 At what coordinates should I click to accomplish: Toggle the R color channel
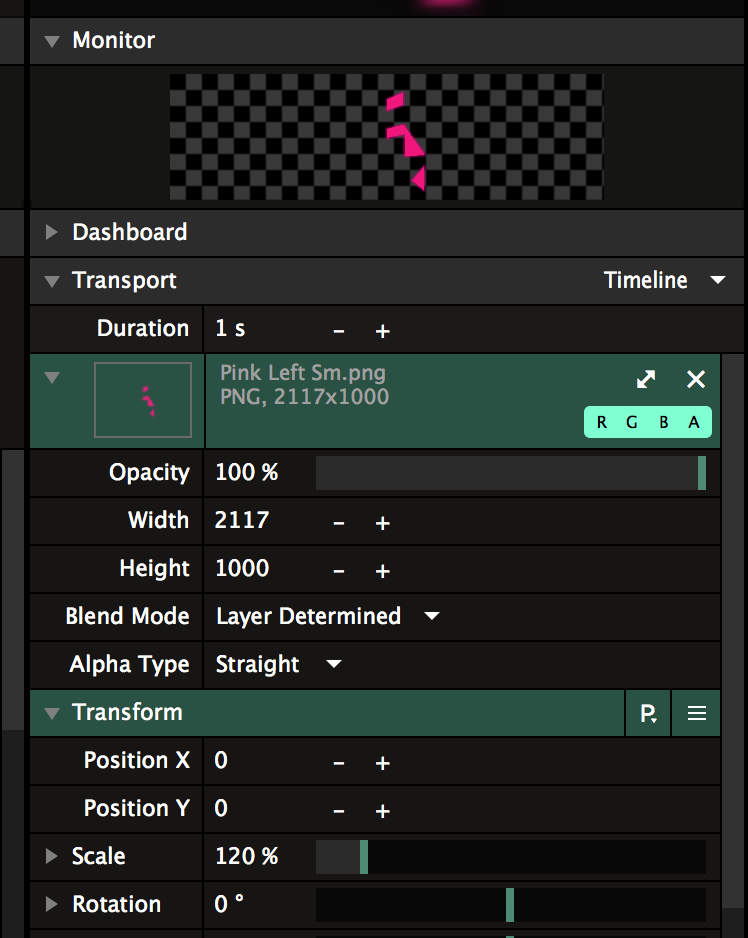(602, 422)
